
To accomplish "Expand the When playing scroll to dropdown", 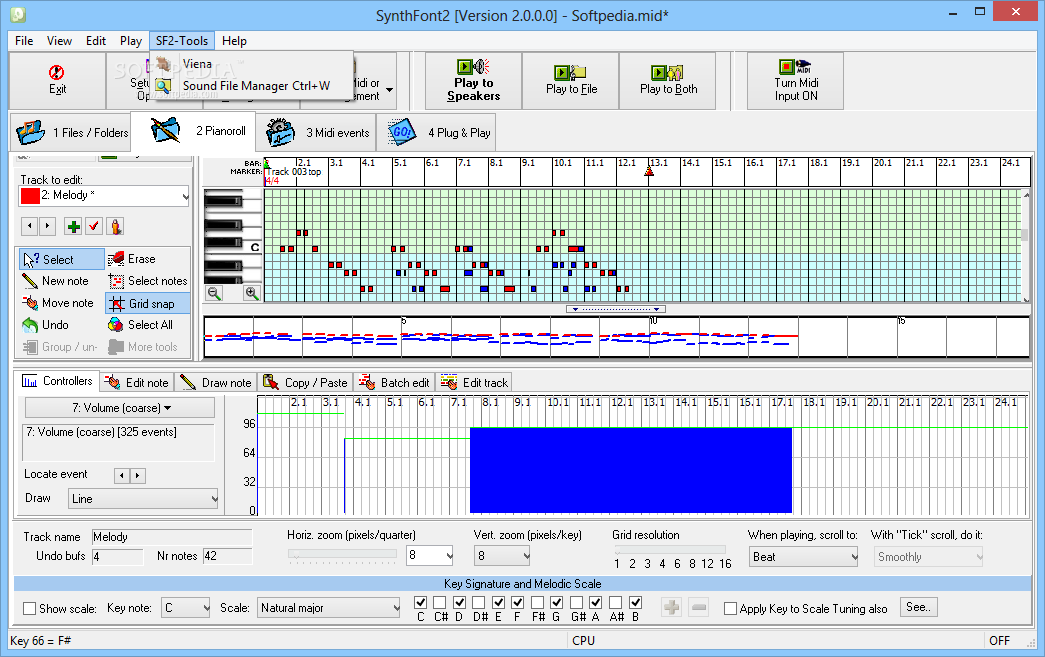I will pyautogui.click(x=854, y=557).
